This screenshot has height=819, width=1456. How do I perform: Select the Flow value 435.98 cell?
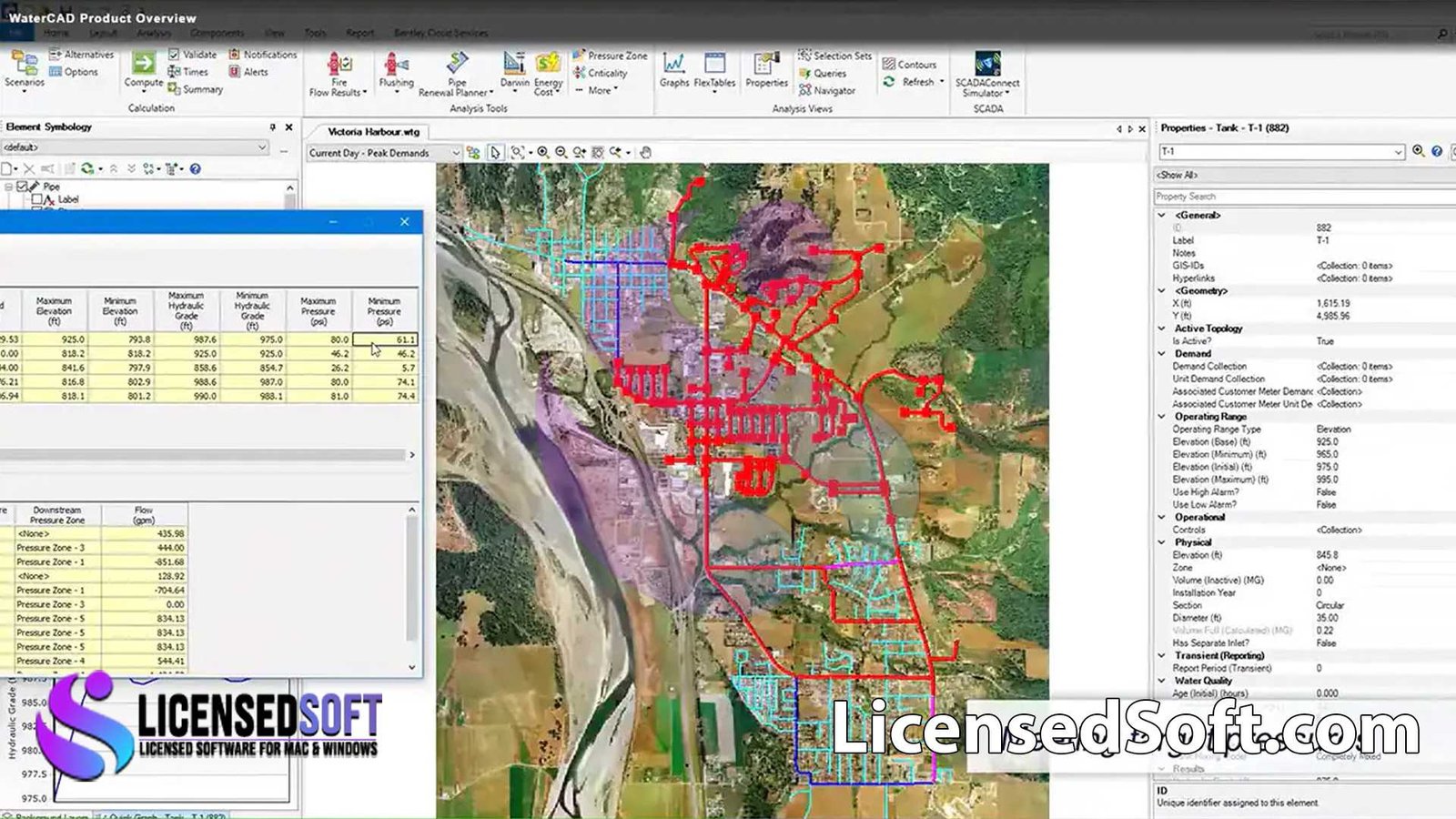point(145,534)
